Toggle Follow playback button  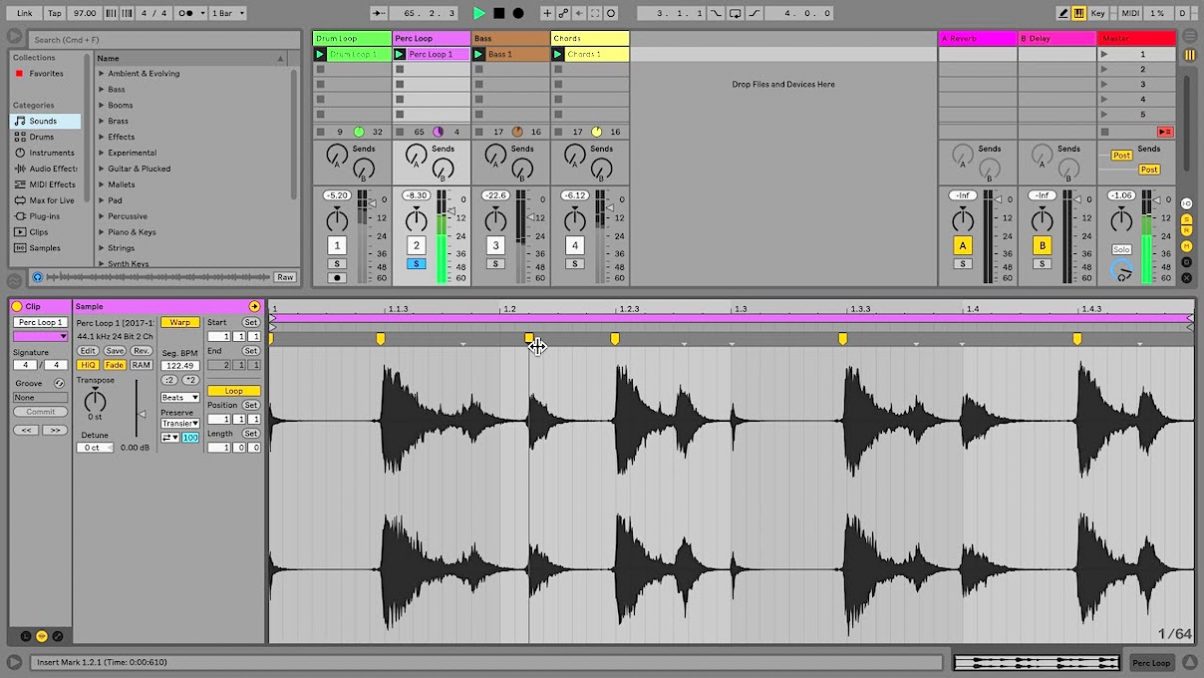pos(377,13)
